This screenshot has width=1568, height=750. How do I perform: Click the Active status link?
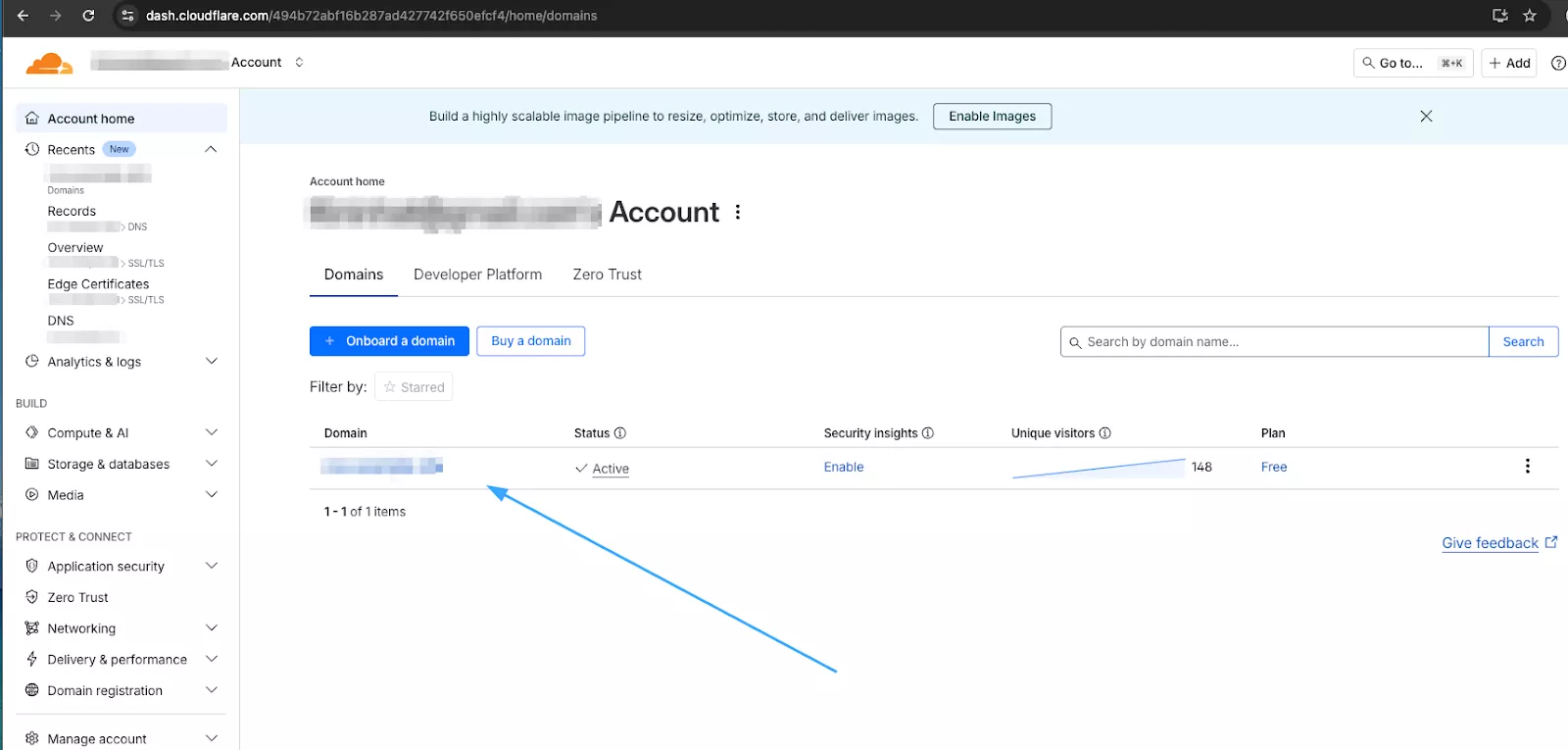(x=611, y=469)
